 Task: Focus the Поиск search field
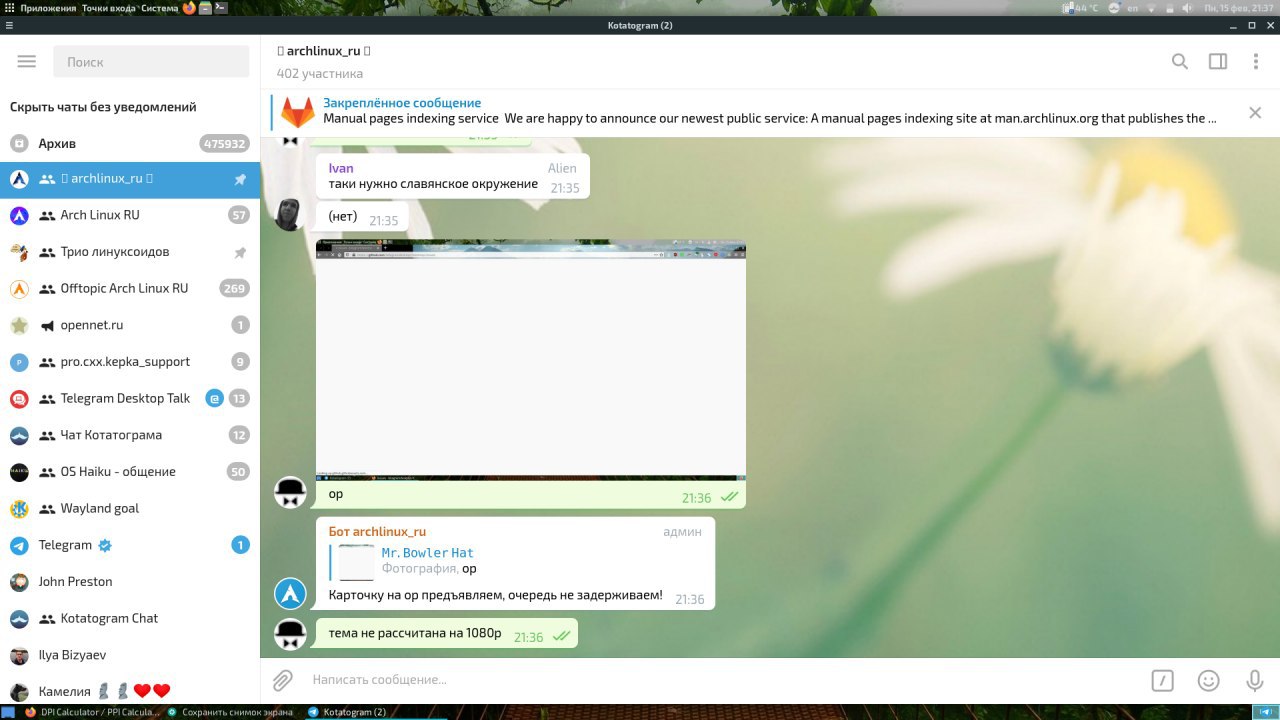click(x=151, y=62)
